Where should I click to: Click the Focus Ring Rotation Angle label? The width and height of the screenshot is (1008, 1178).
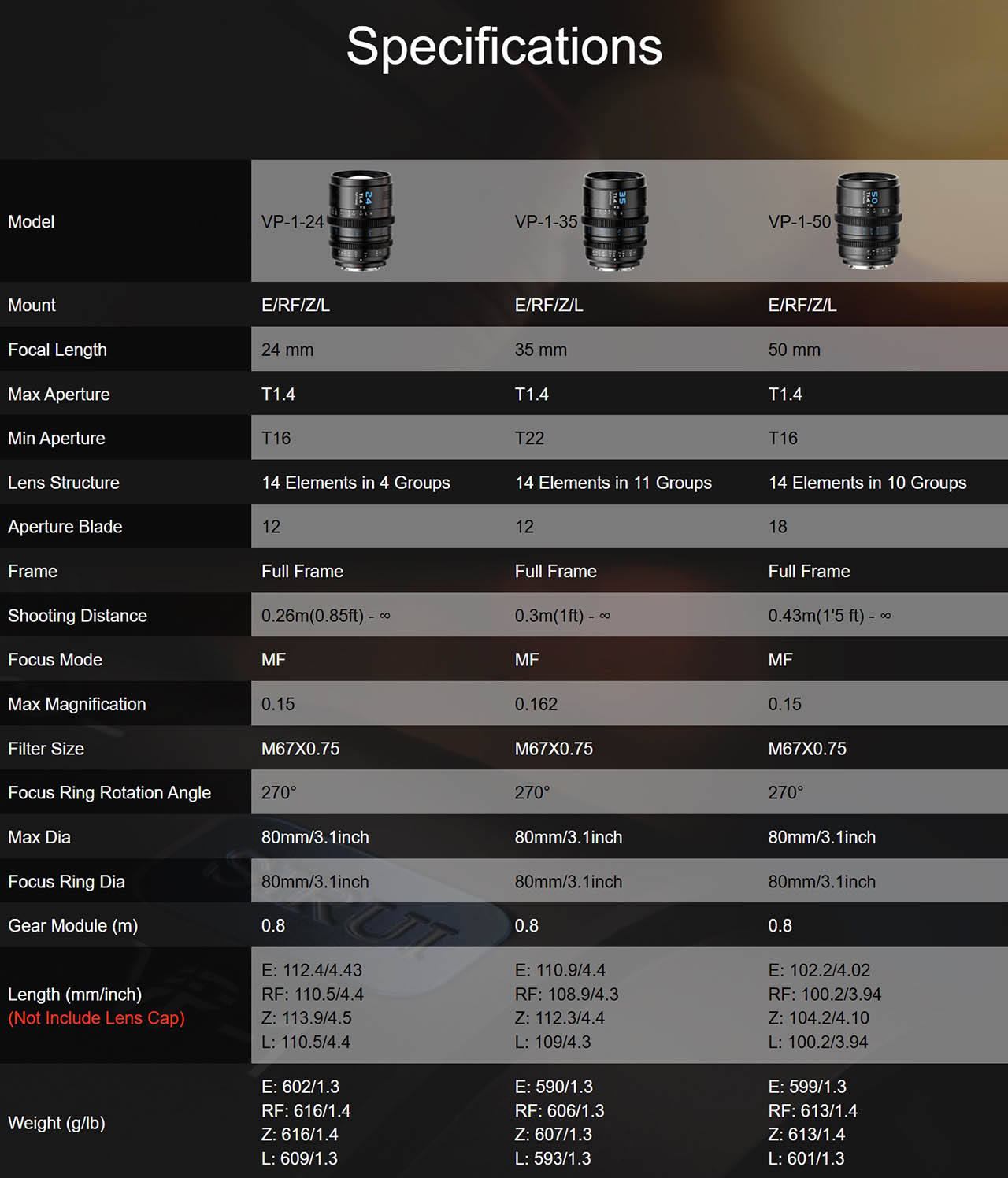click(x=109, y=793)
